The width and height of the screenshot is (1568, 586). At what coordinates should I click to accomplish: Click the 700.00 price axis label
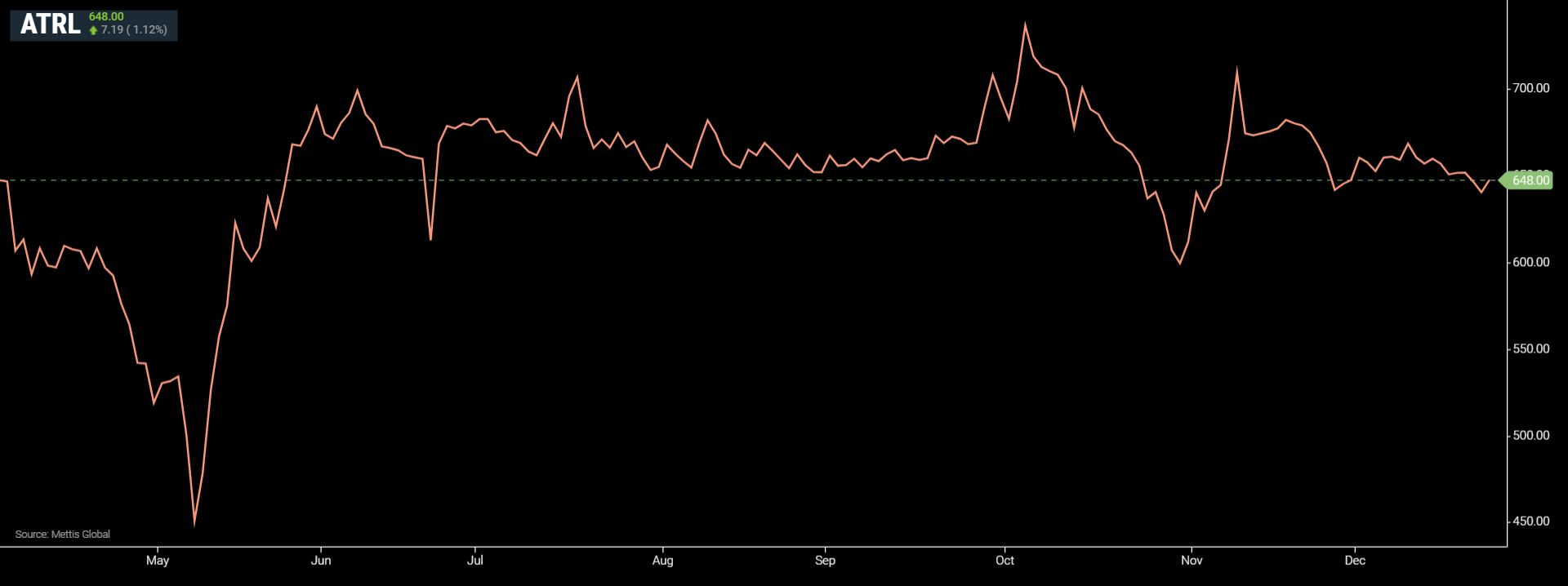click(x=1530, y=88)
